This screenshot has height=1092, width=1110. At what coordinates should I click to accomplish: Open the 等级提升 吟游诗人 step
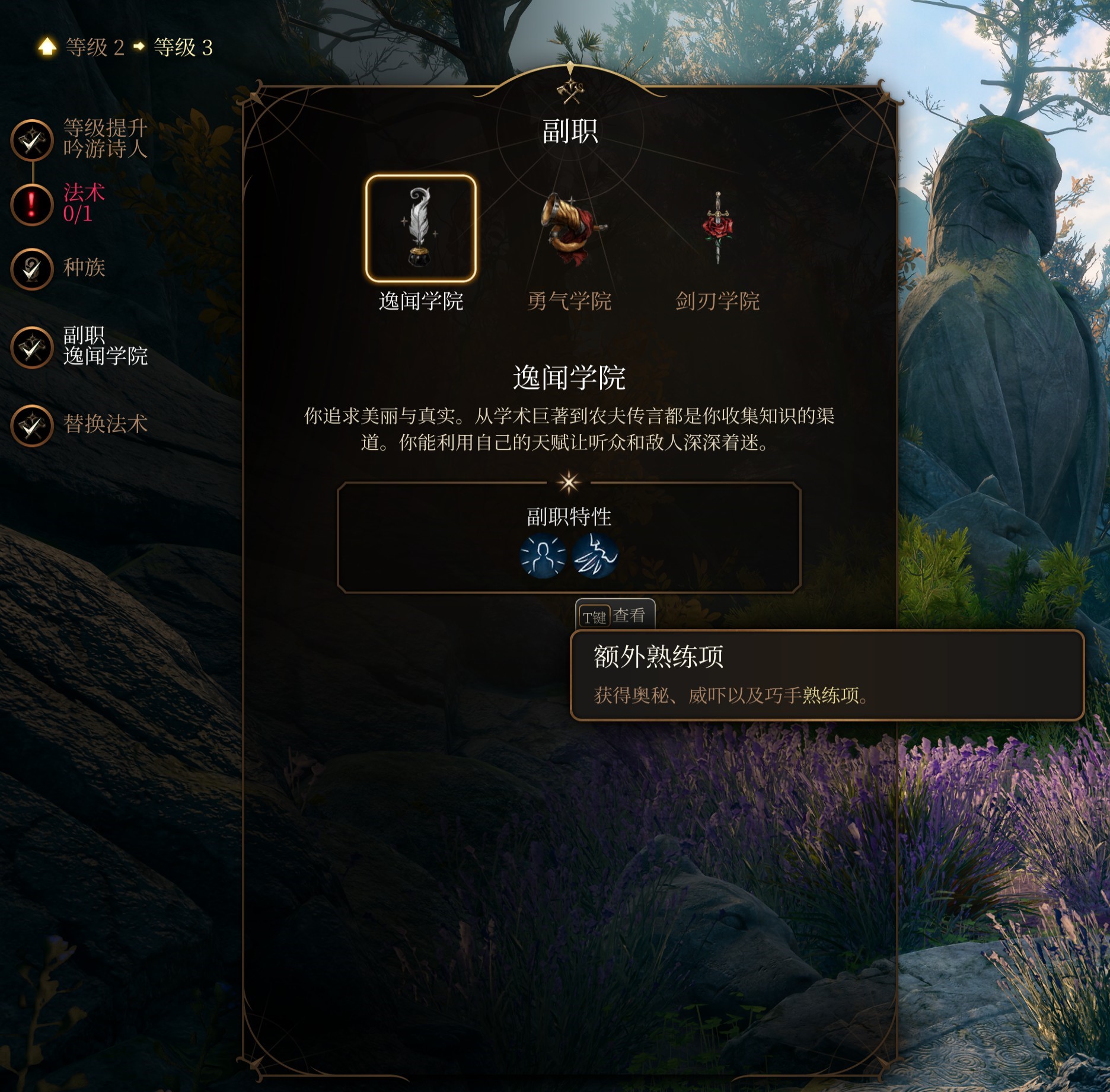tap(79, 140)
